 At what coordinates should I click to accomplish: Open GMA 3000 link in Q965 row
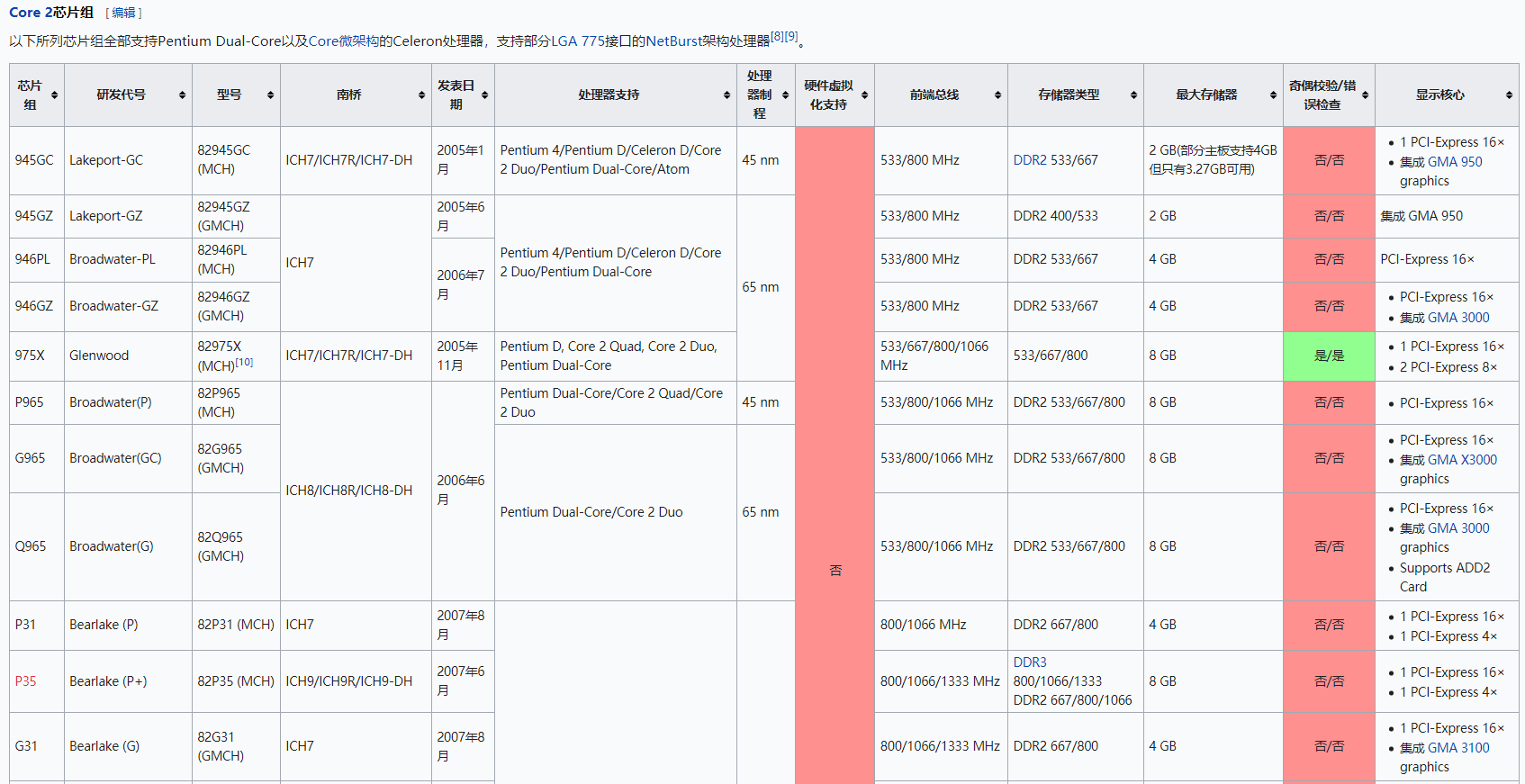point(1458,528)
